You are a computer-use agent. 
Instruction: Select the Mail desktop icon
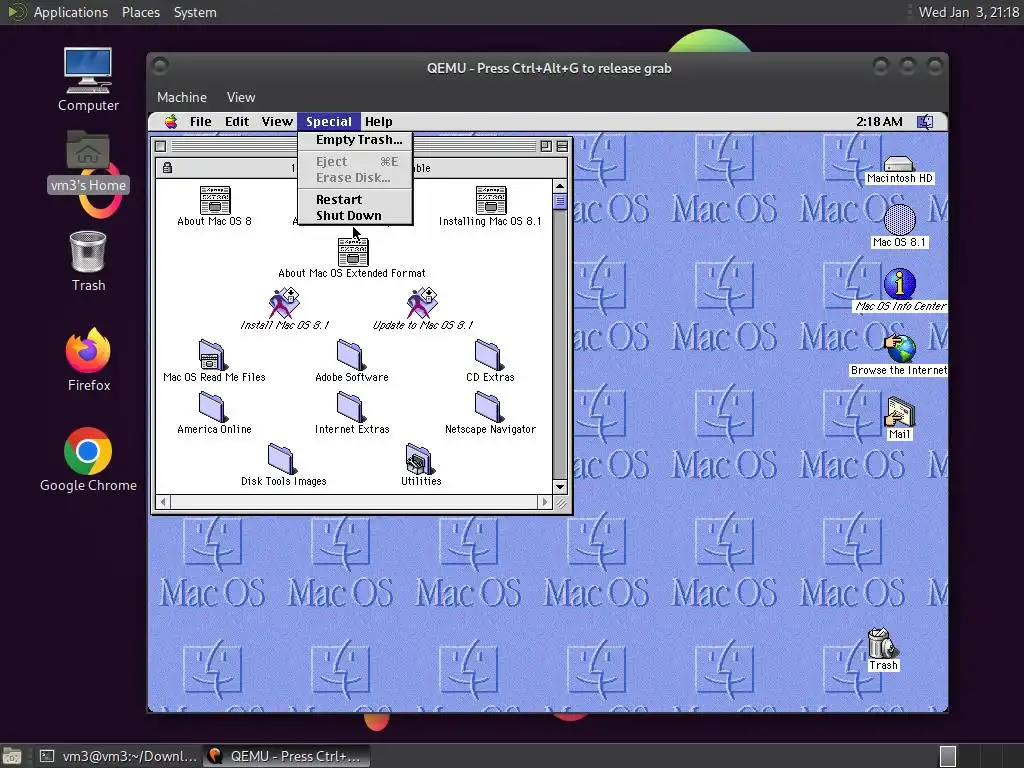pos(900,412)
